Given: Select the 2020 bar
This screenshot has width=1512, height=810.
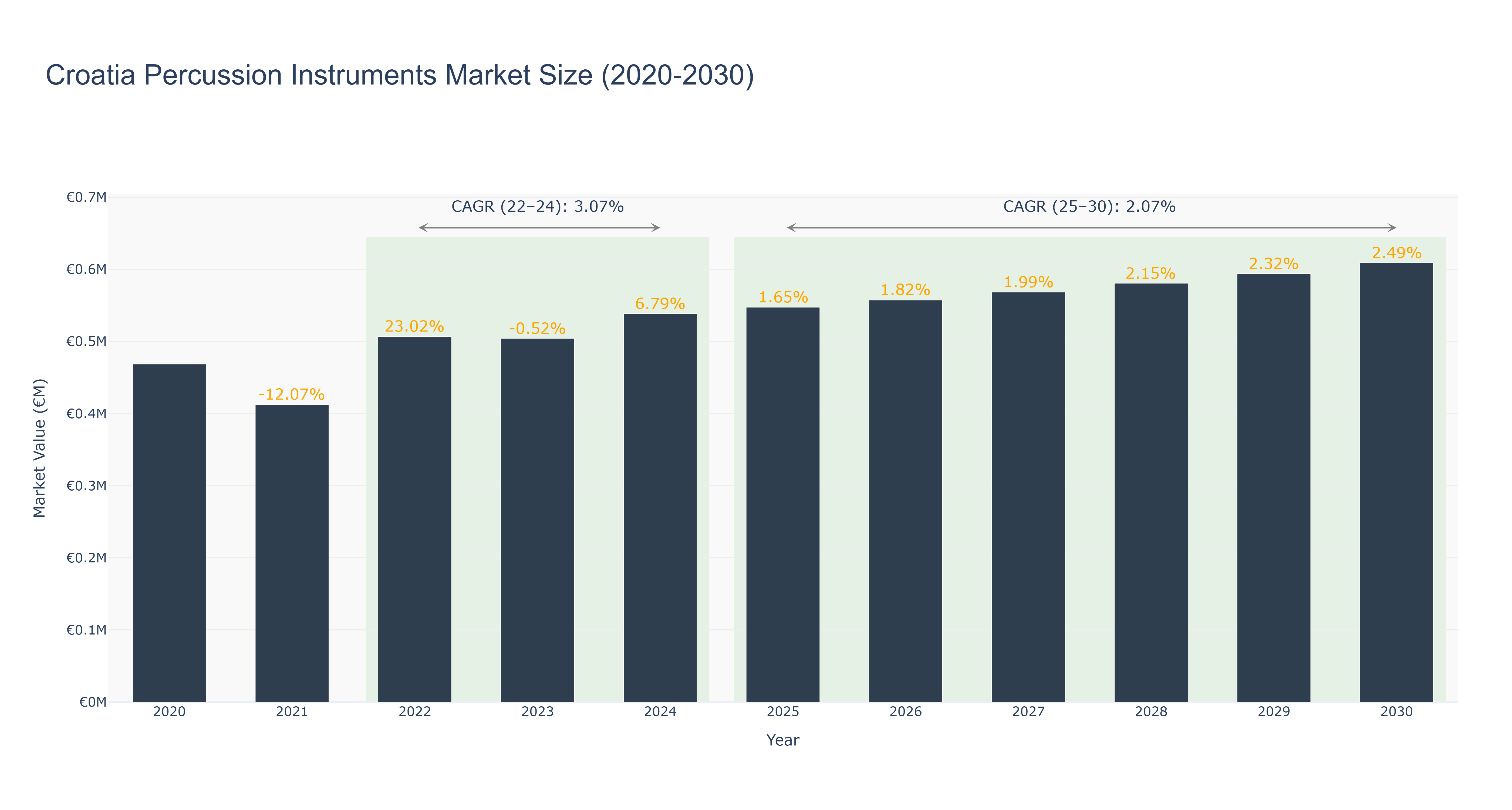Looking at the screenshot, I should (169, 533).
